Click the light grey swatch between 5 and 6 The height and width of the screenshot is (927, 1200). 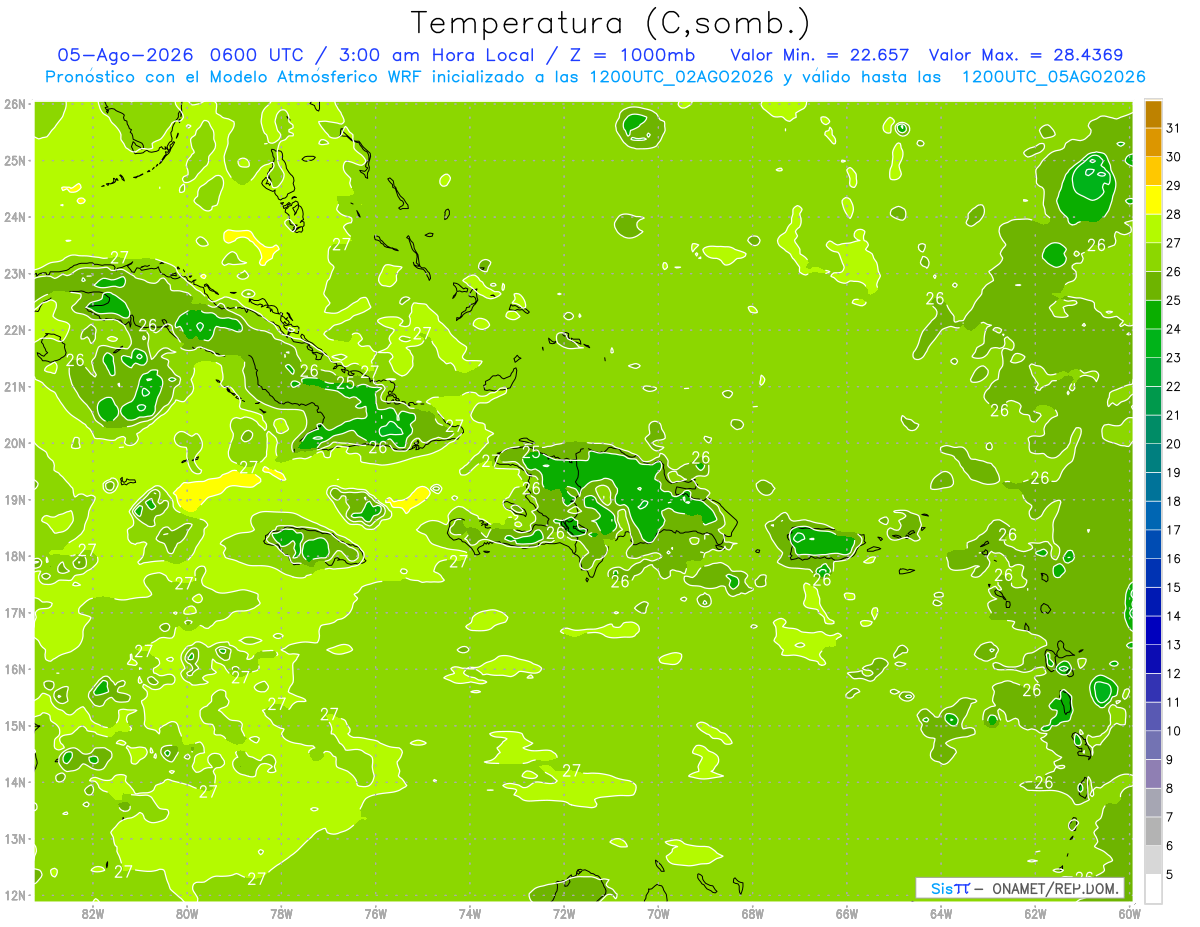[x=1153, y=860]
